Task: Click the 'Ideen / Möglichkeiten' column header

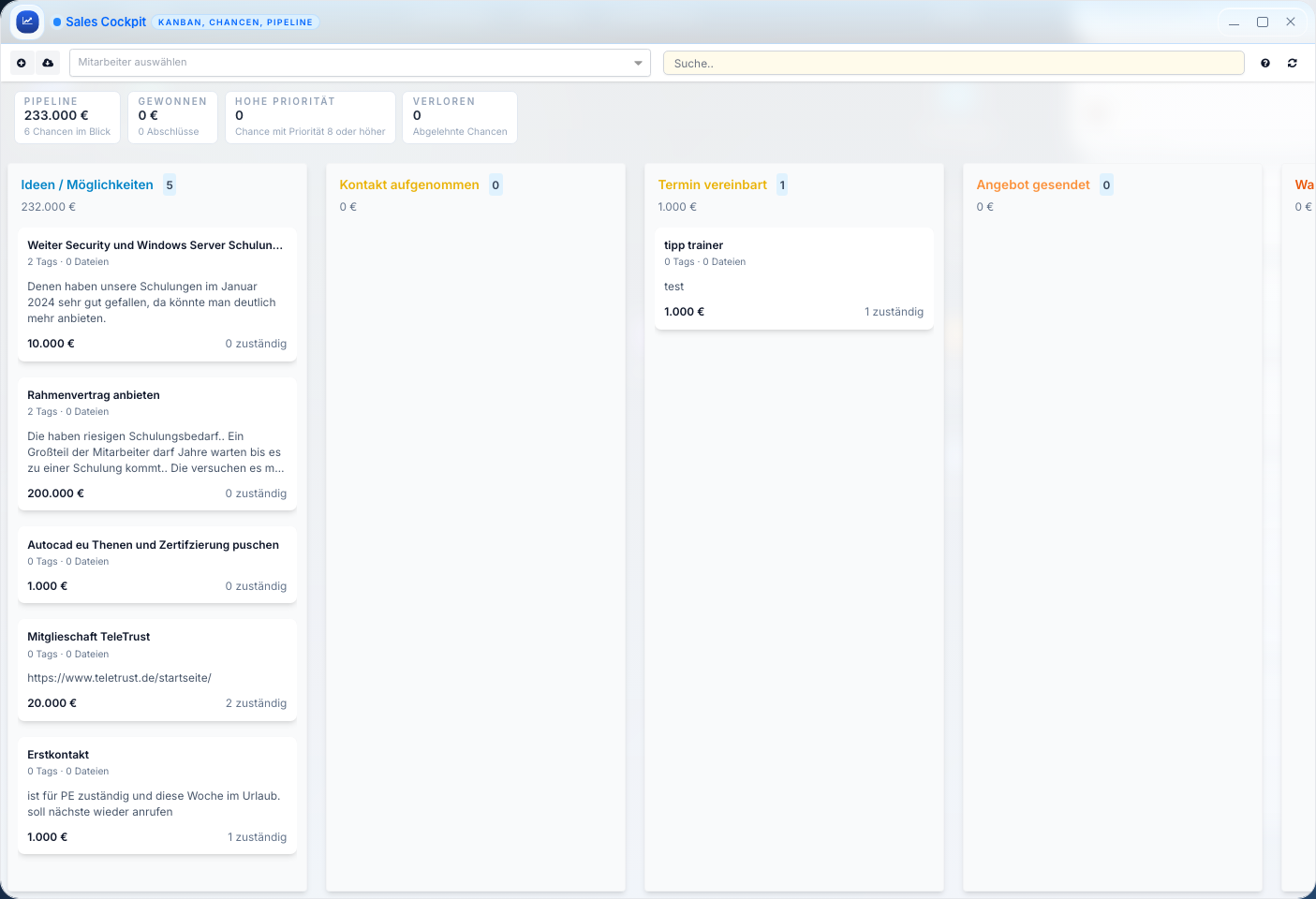Action: pos(87,184)
